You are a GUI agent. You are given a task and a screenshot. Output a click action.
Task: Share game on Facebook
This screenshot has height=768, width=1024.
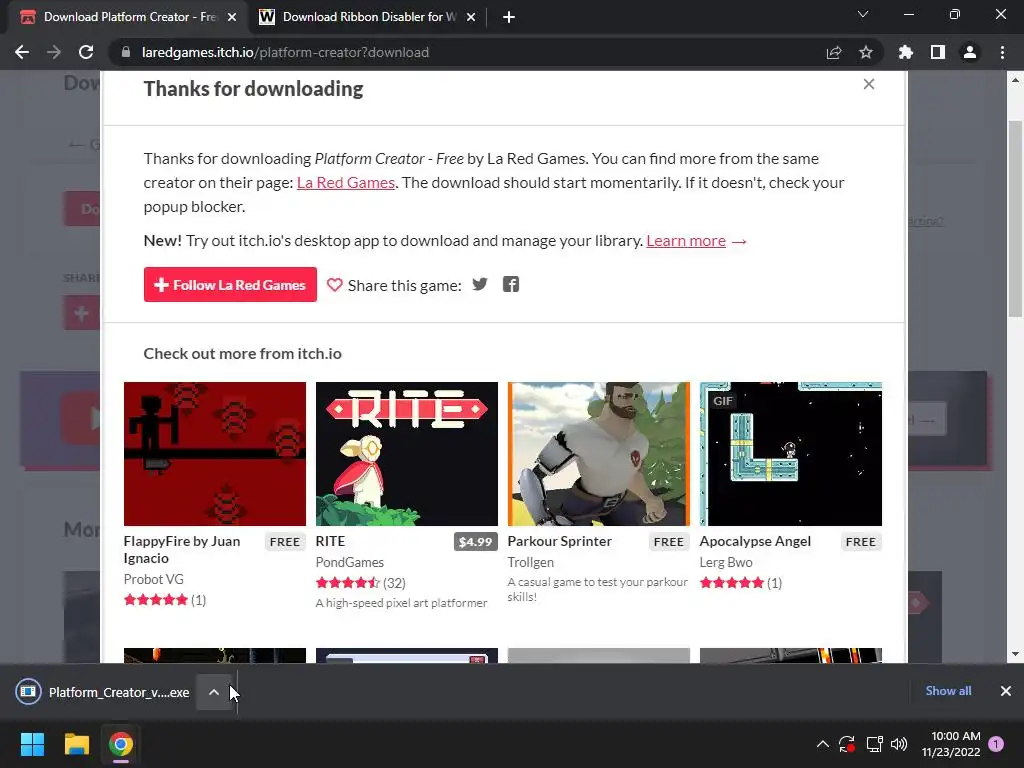(511, 284)
